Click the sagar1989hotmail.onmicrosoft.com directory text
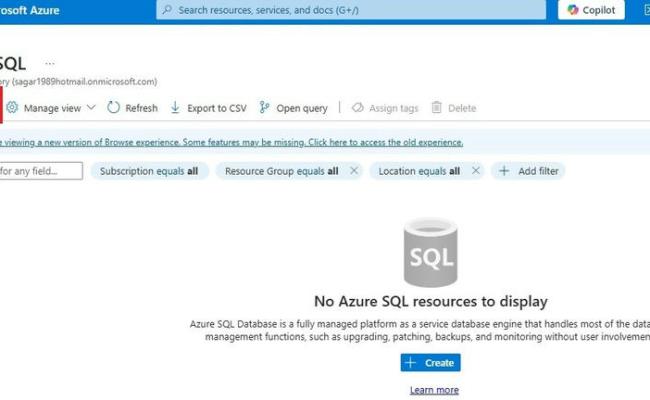 [85, 82]
